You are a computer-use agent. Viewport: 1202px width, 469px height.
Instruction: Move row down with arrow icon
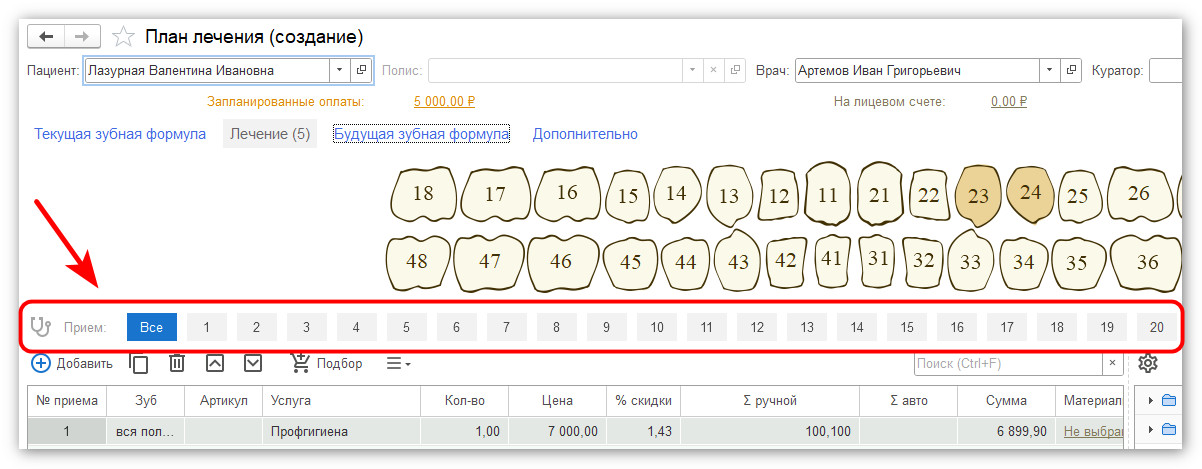pos(253,363)
